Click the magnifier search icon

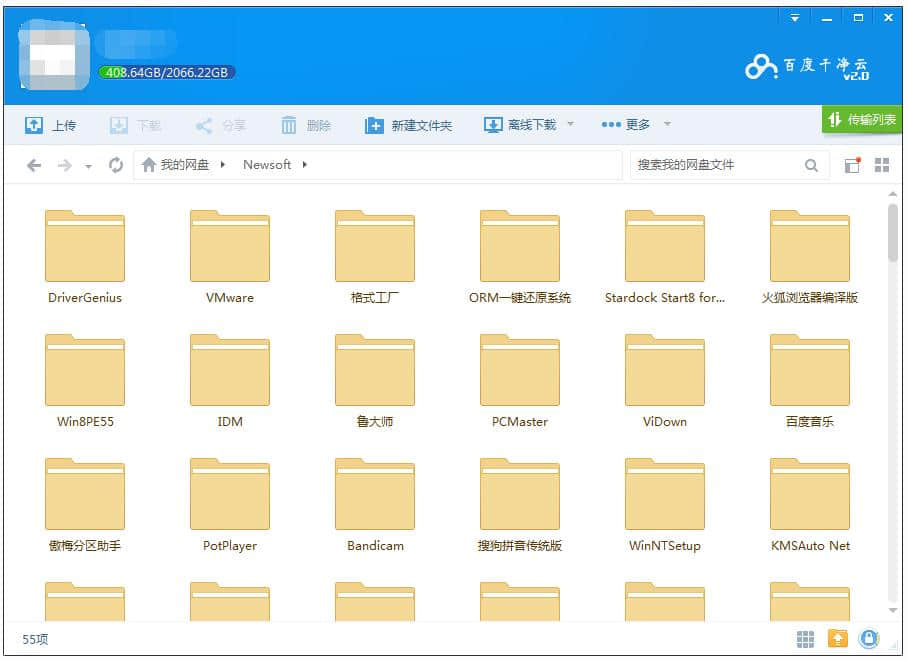(811, 166)
